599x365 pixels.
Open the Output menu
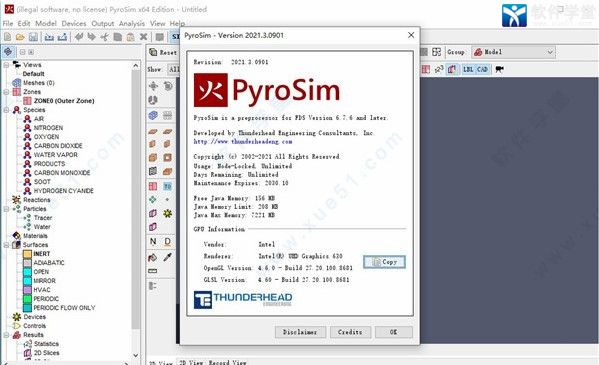tap(102, 24)
